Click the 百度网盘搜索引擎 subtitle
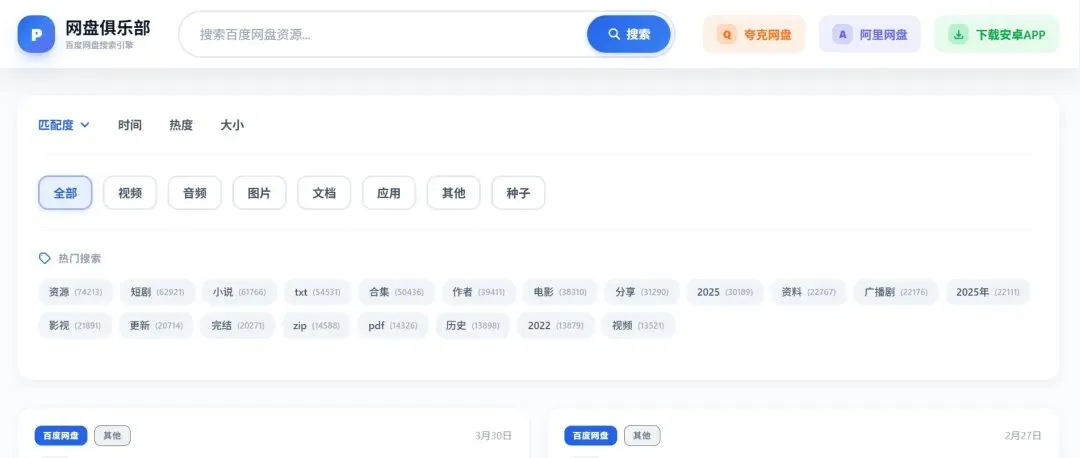Image resolution: width=1080 pixels, height=458 pixels. click(x=100, y=45)
